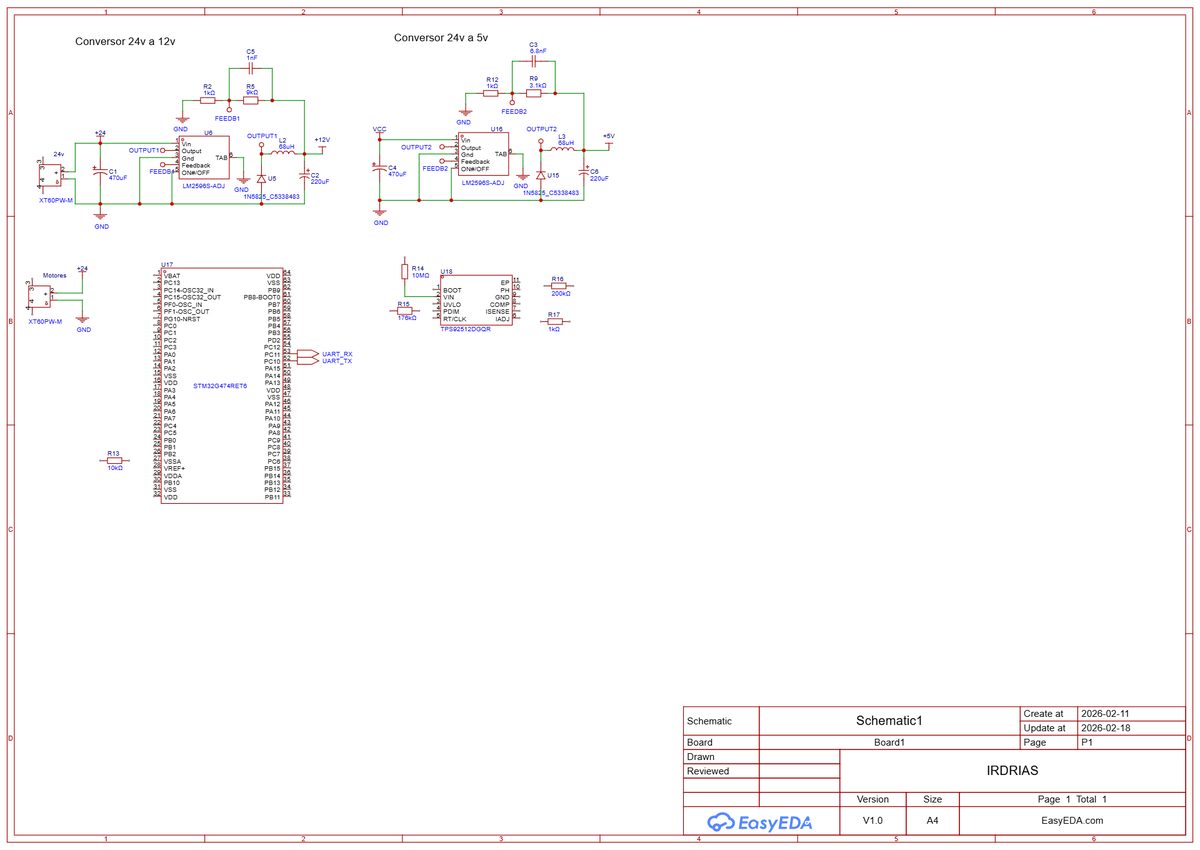The width and height of the screenshot is (1200, 850).
Task: Select the 470uF capacitor C1
Action: [x=99, y=172]
